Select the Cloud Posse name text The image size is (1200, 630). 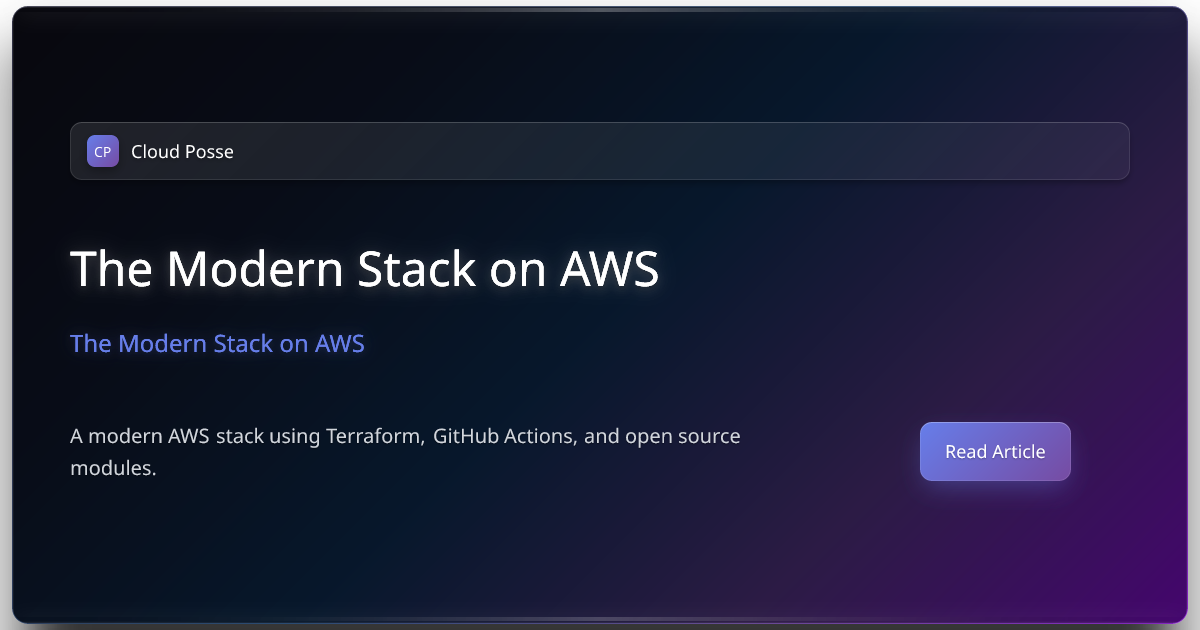[x=182, y=151]
